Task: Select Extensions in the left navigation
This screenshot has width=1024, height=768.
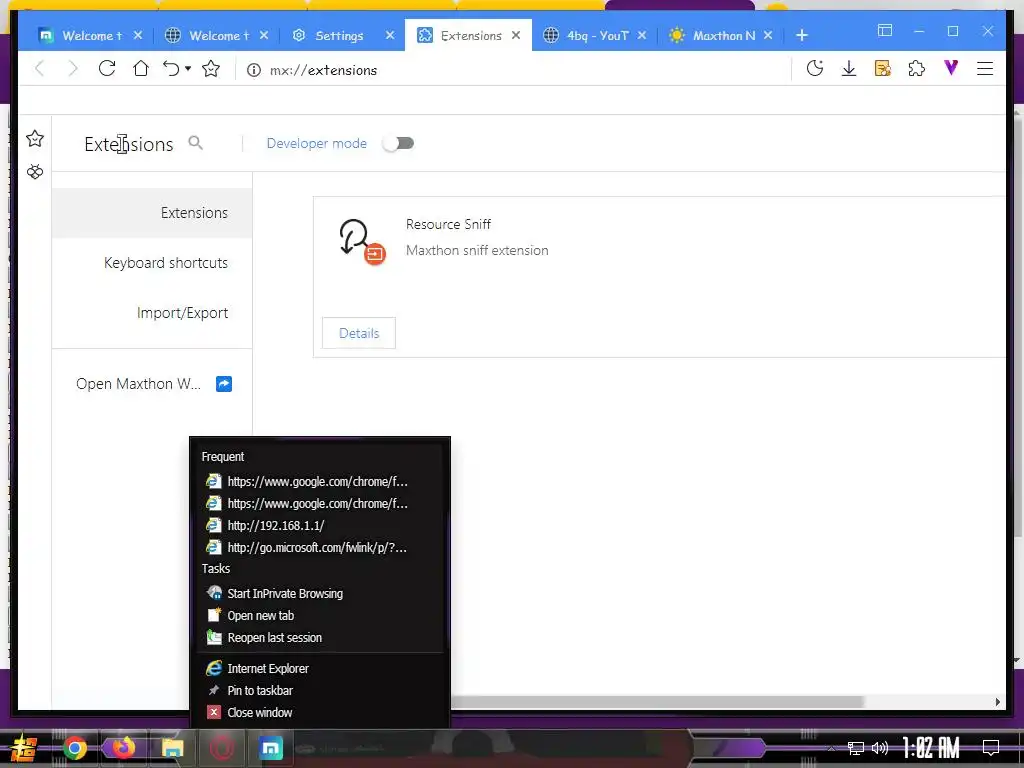Action: (x=152, y=213)
